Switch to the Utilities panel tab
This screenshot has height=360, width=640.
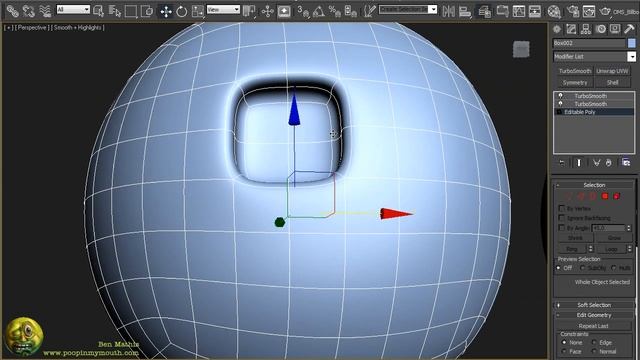(629, 29)
